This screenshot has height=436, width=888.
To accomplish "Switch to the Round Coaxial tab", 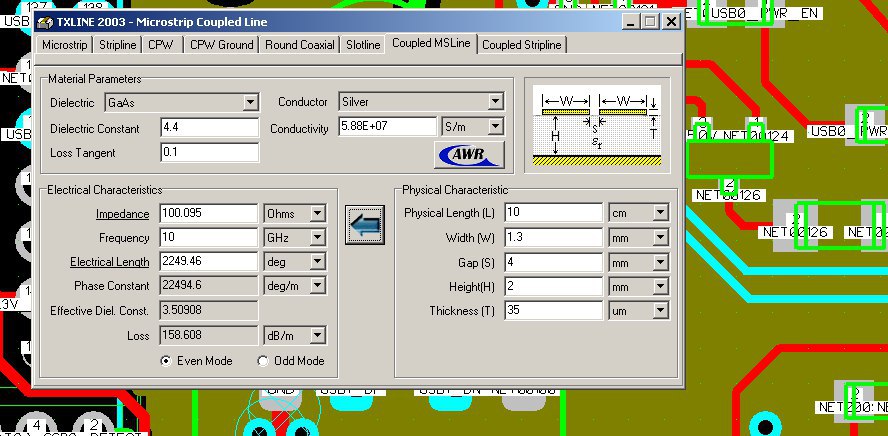I will tap(300, 45).
